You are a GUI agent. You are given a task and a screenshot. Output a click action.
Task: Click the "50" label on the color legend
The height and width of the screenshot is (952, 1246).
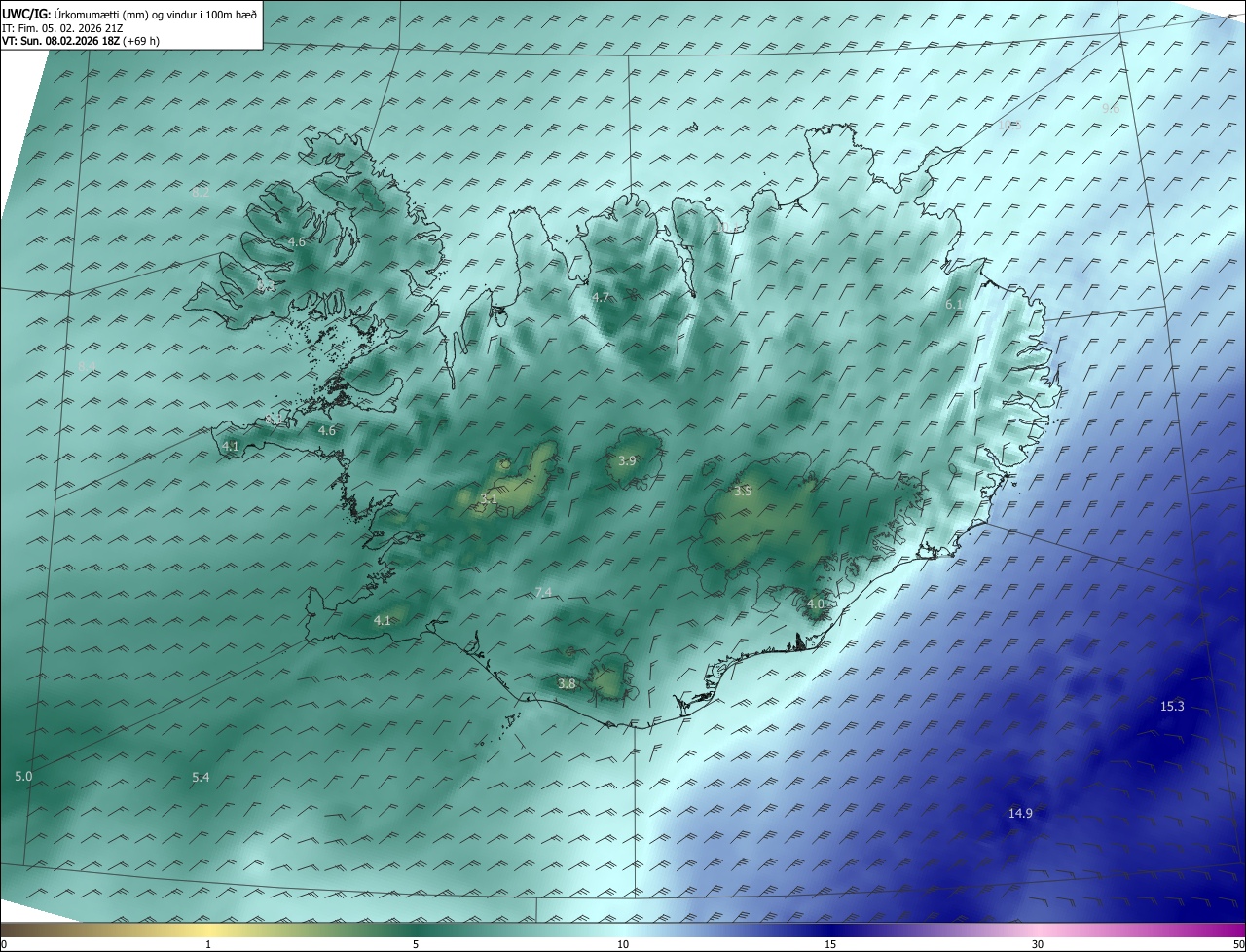(x=1238, y=944)
